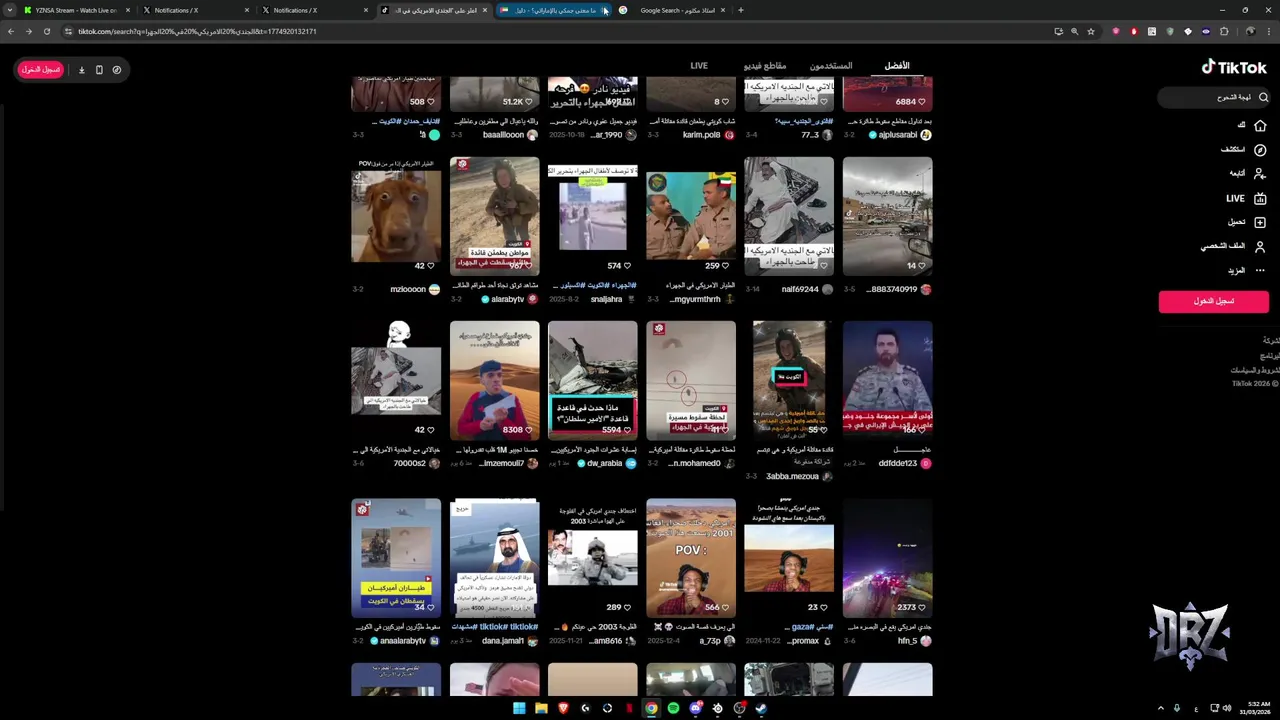
Task: Switch to the LIVE search tab
Action: [x=699, y=66]
